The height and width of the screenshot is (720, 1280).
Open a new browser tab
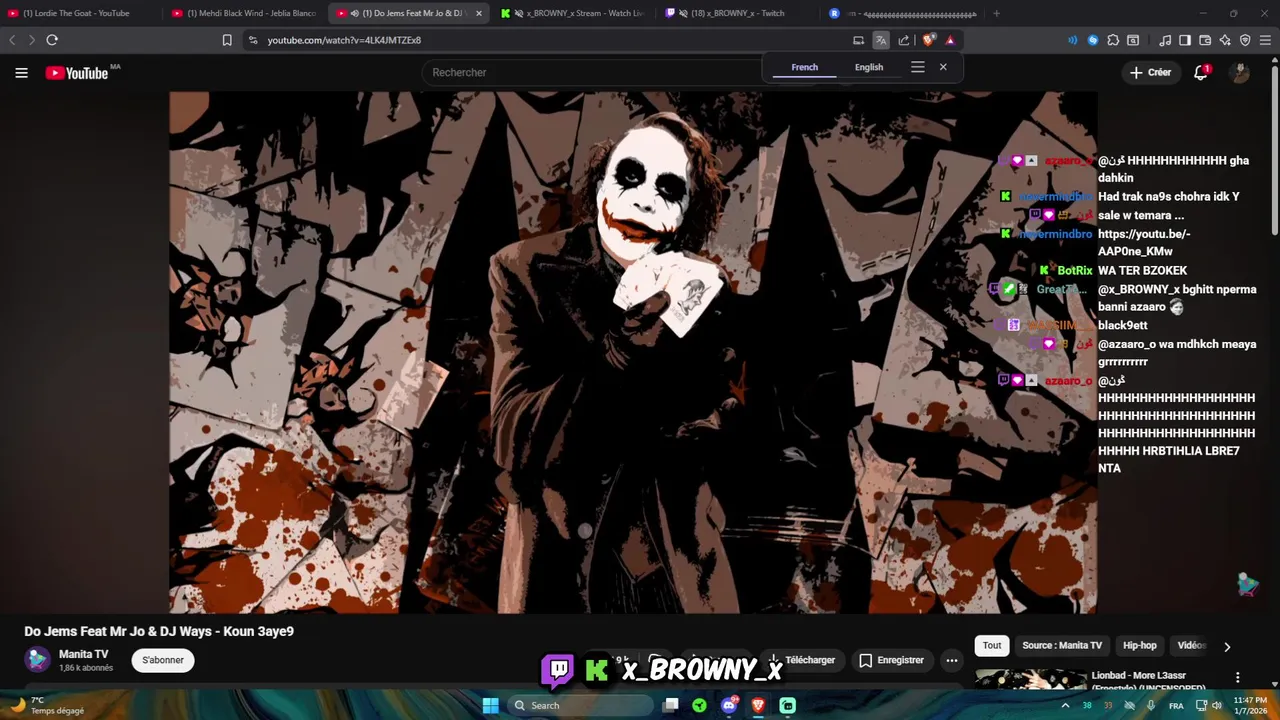pos(996,13)
